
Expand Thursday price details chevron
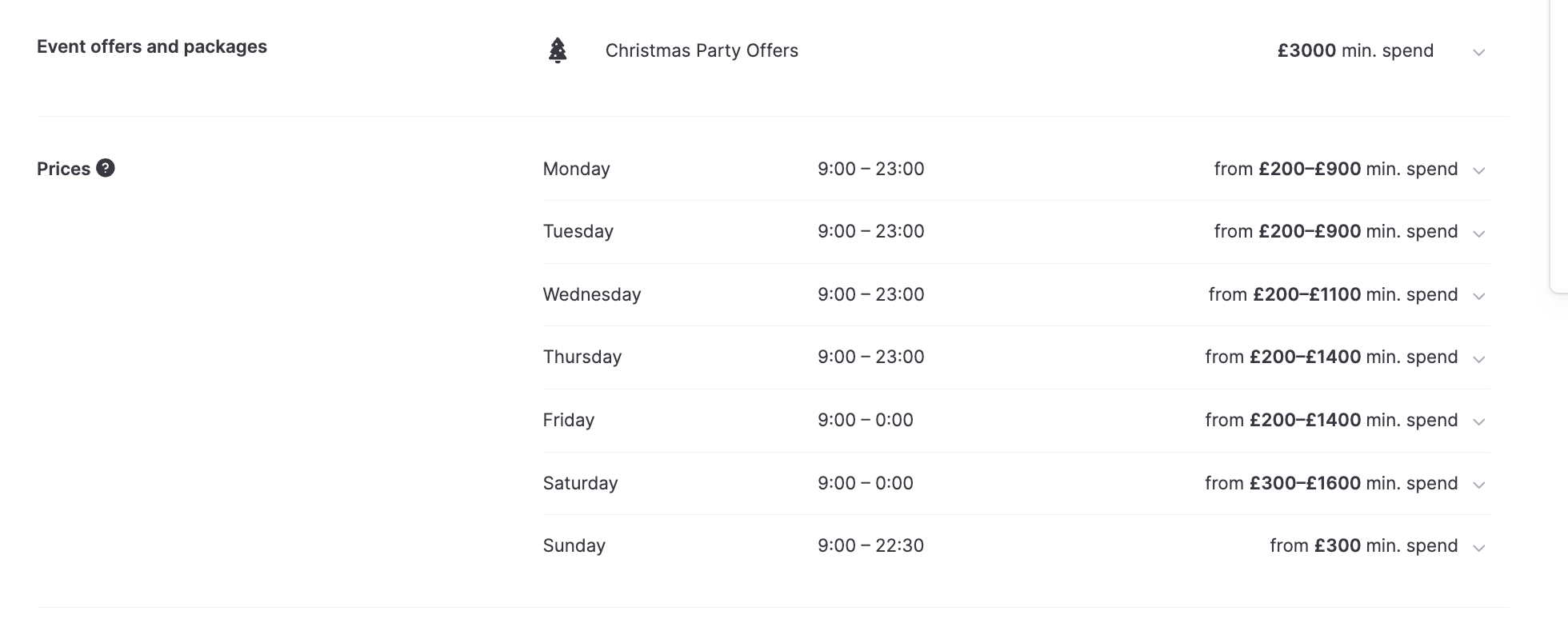(1478, 359)
